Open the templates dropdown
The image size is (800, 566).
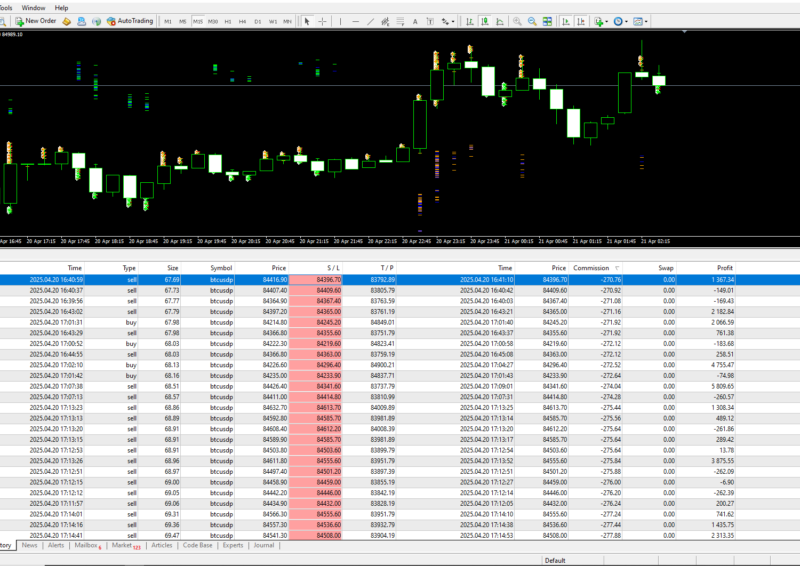pos(641,20)
